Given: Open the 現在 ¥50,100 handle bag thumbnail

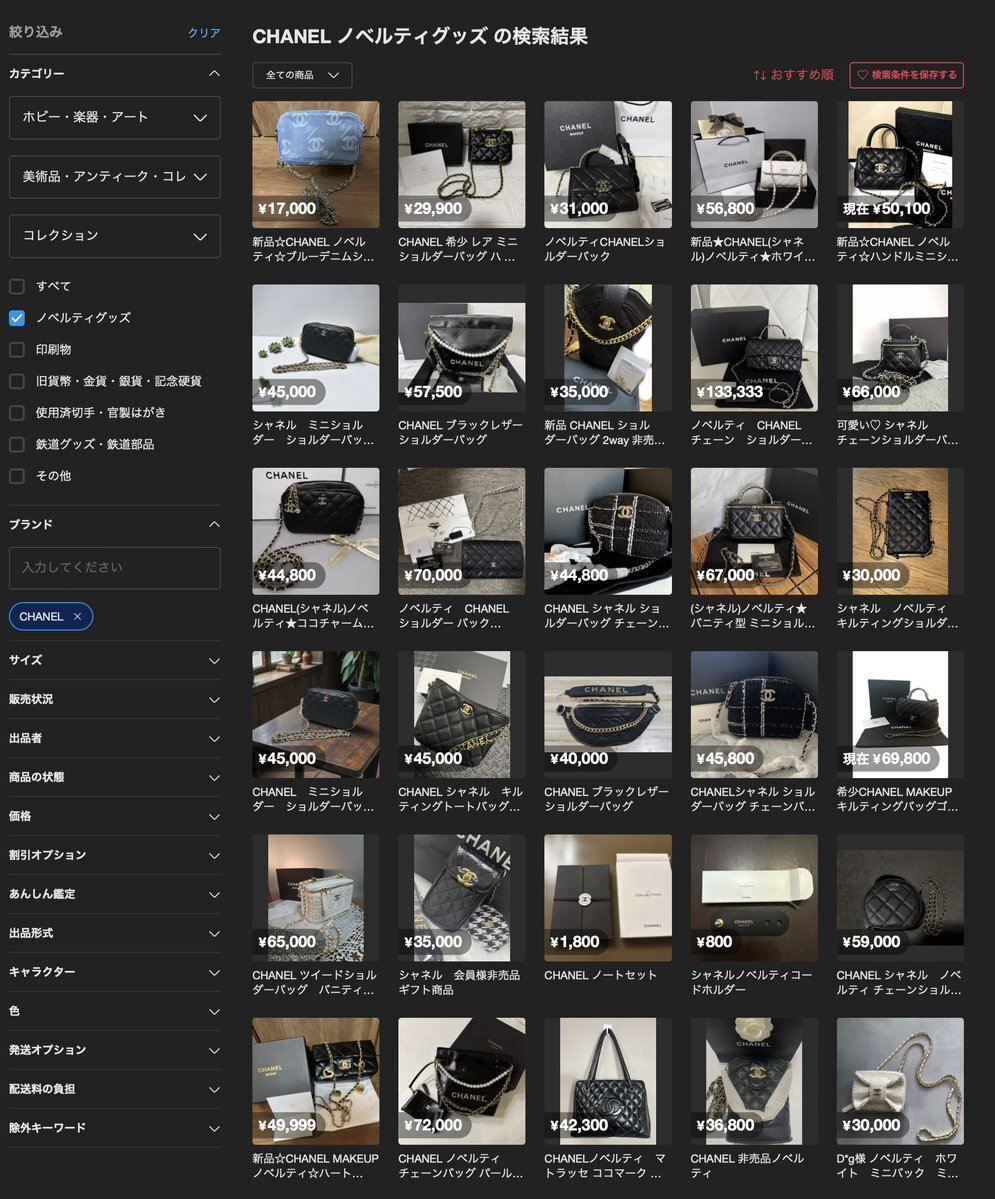Looking at the screenshot, I should pyautogui.click(x=900, y=164).
